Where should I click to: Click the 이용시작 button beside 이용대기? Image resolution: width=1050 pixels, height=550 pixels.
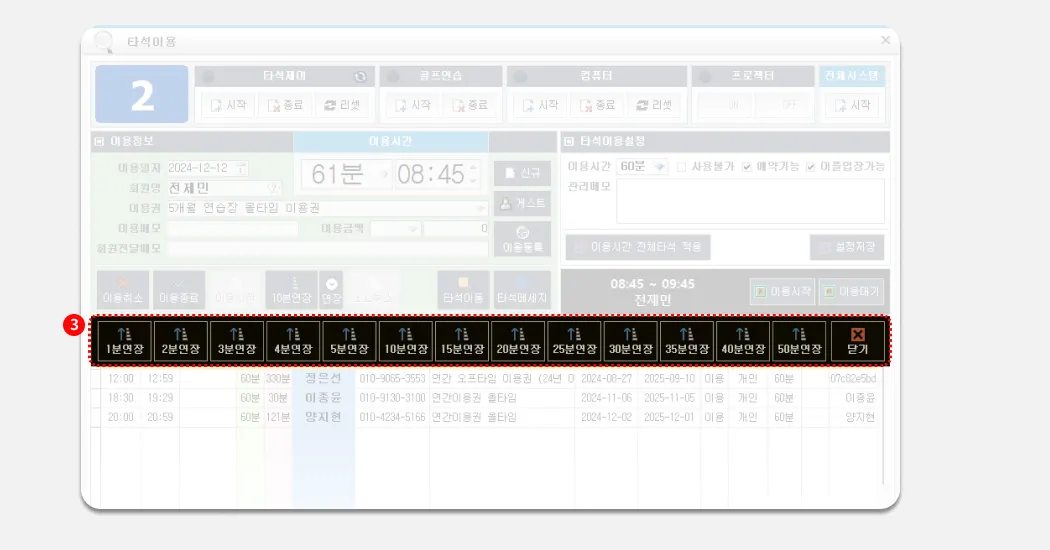(x=782, y=291)
